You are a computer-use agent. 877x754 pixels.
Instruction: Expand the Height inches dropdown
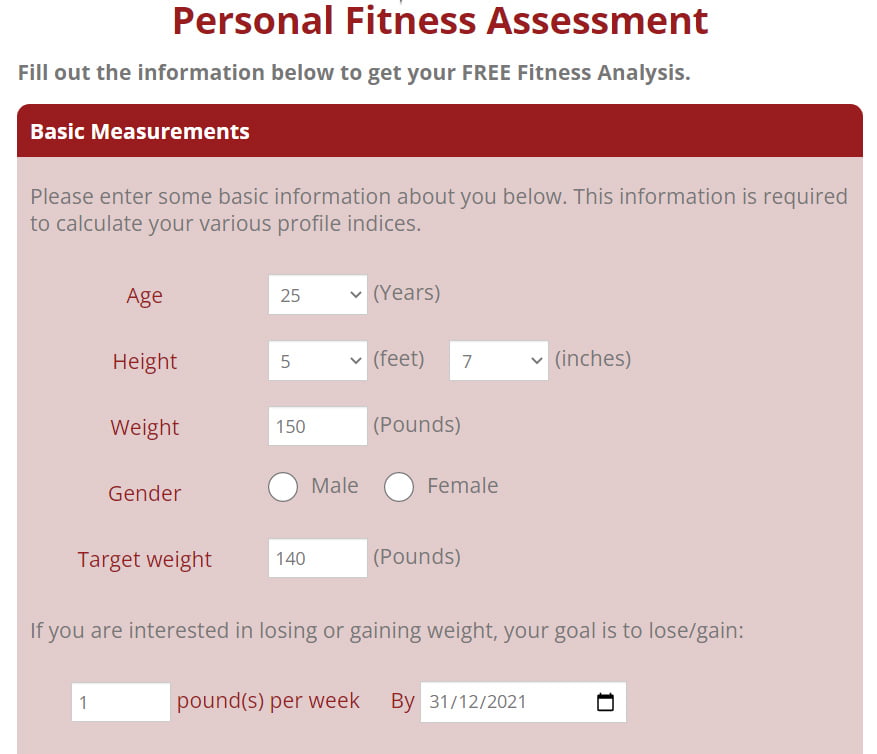tap(499, 360)
